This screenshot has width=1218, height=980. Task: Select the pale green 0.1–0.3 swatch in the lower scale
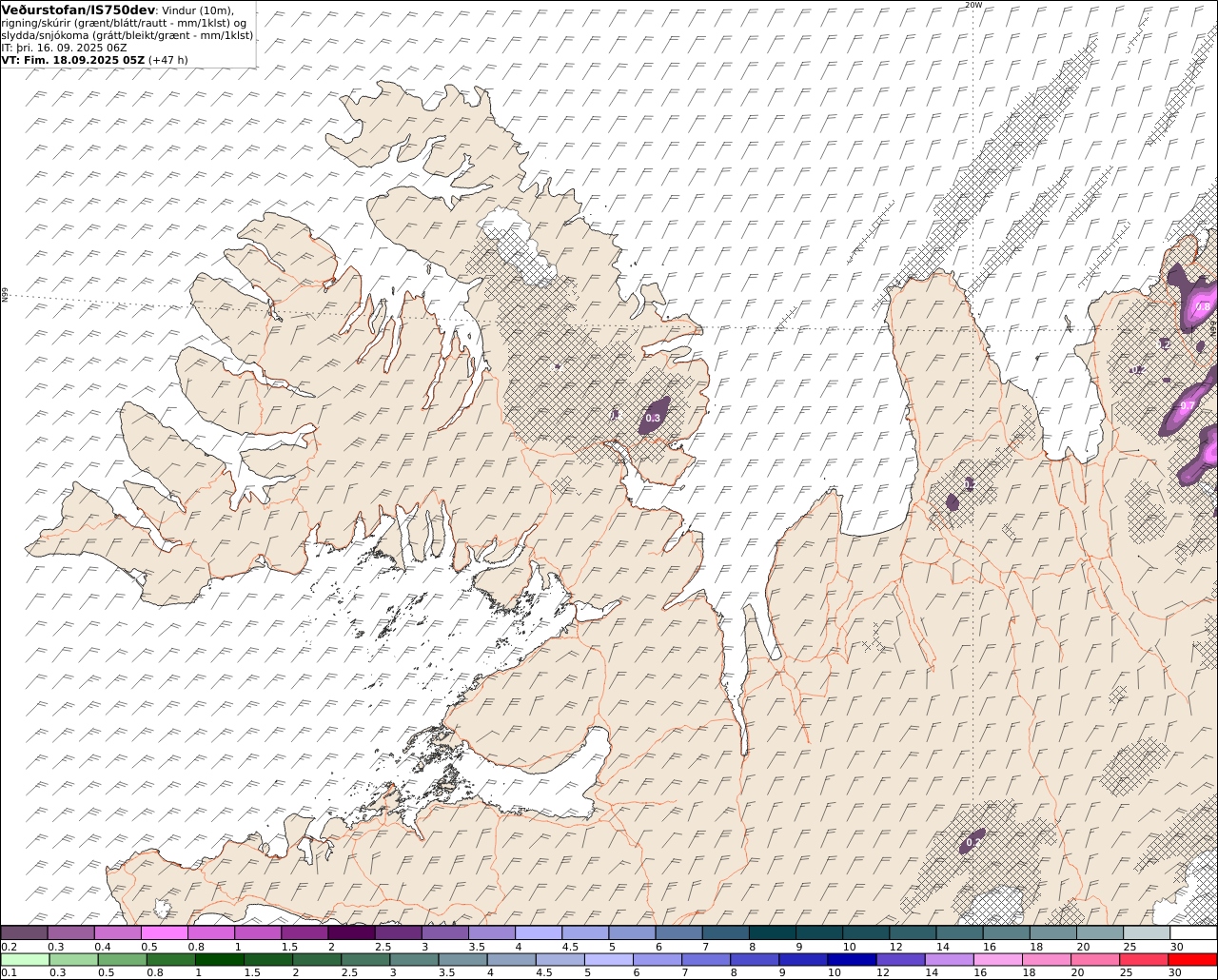pos(26,959)
